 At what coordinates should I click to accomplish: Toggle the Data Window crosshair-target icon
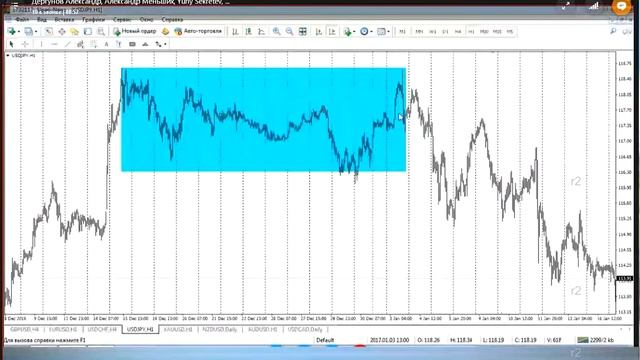(62, 31)
